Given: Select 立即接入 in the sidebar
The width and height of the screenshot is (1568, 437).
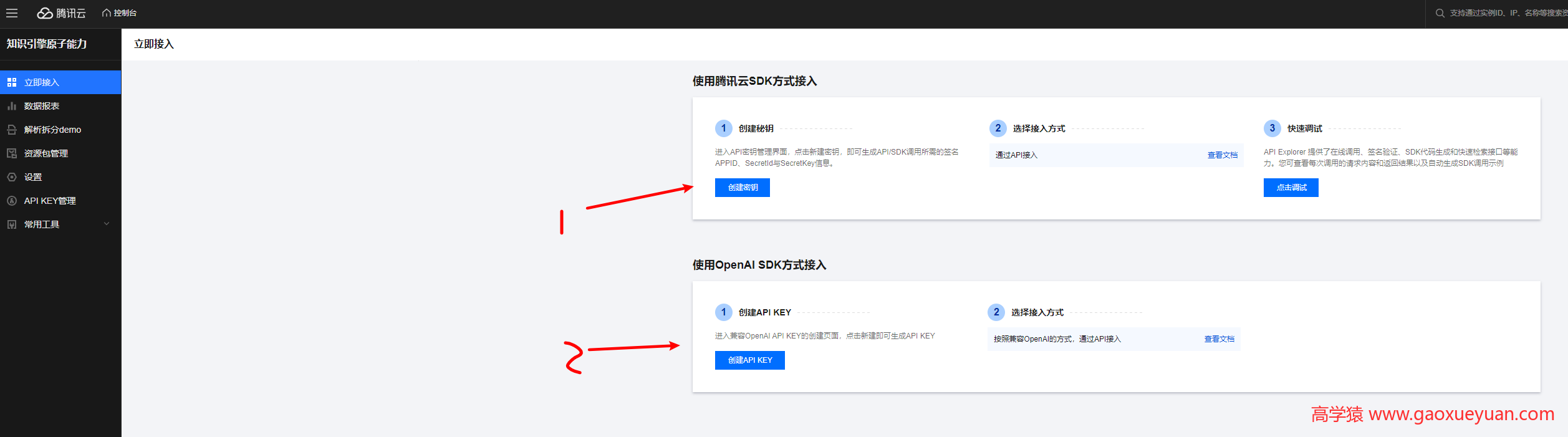Looking at the screenshot, I should 60,82.
